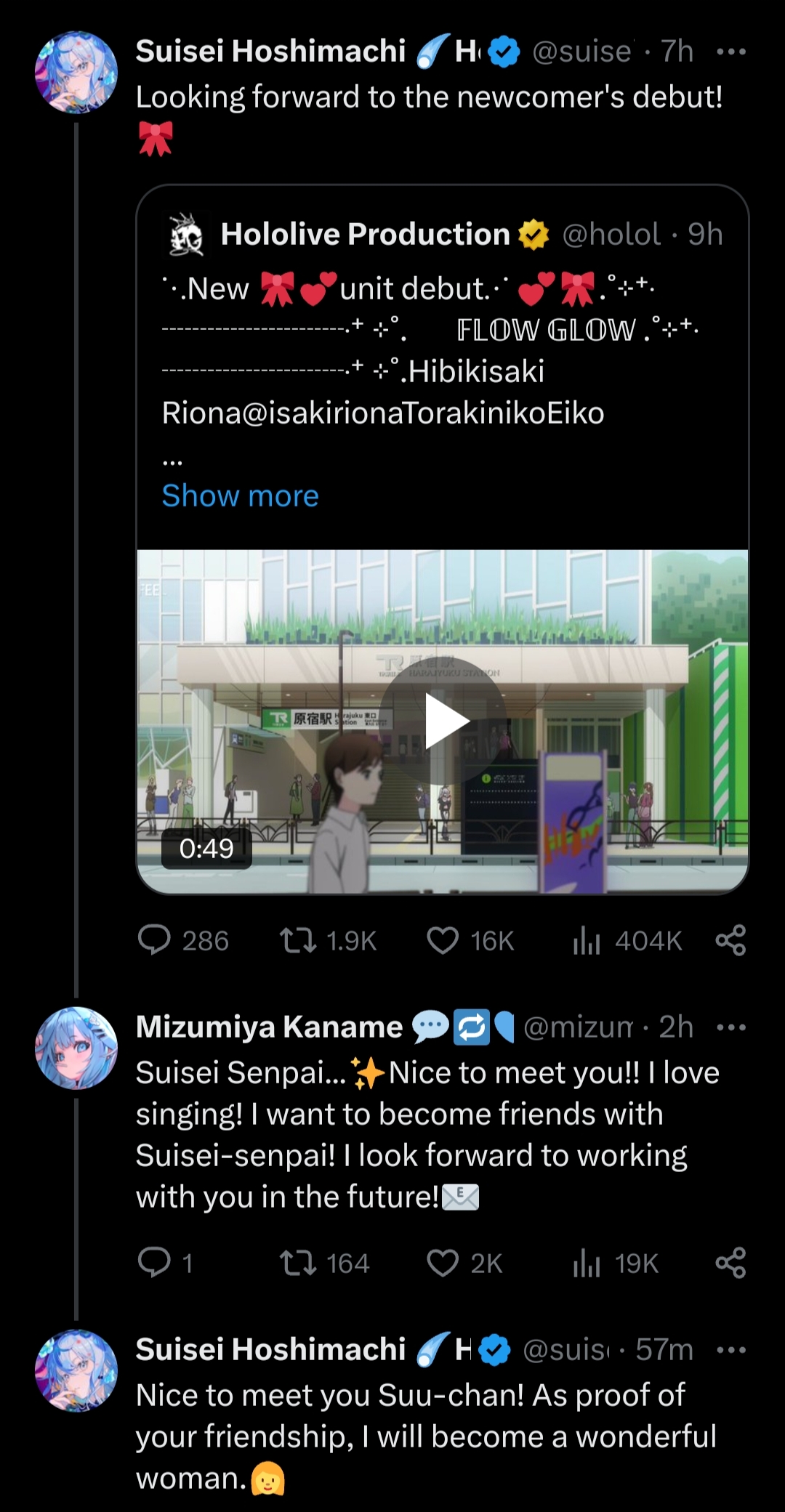Retweet Suisei's newcomer debut tweet
The image size is (785, 1512).
pos(298,940)
